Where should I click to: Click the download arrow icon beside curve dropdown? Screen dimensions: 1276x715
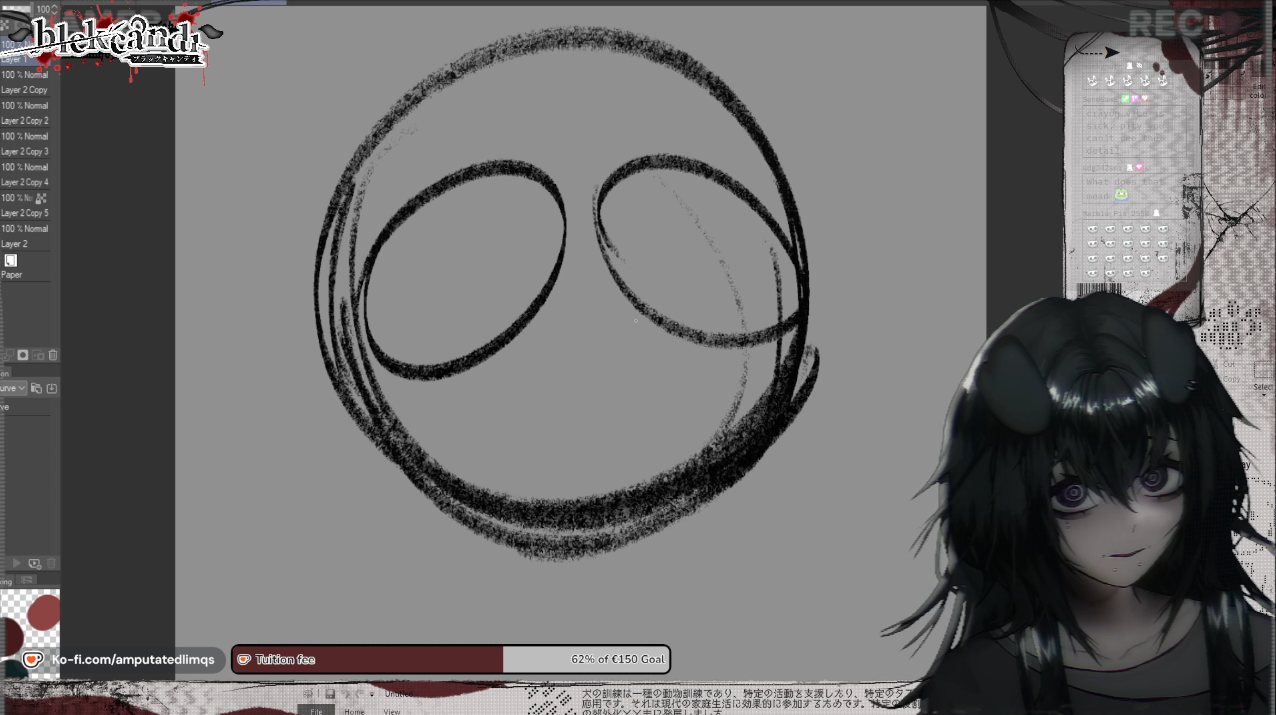pos(52,388)
